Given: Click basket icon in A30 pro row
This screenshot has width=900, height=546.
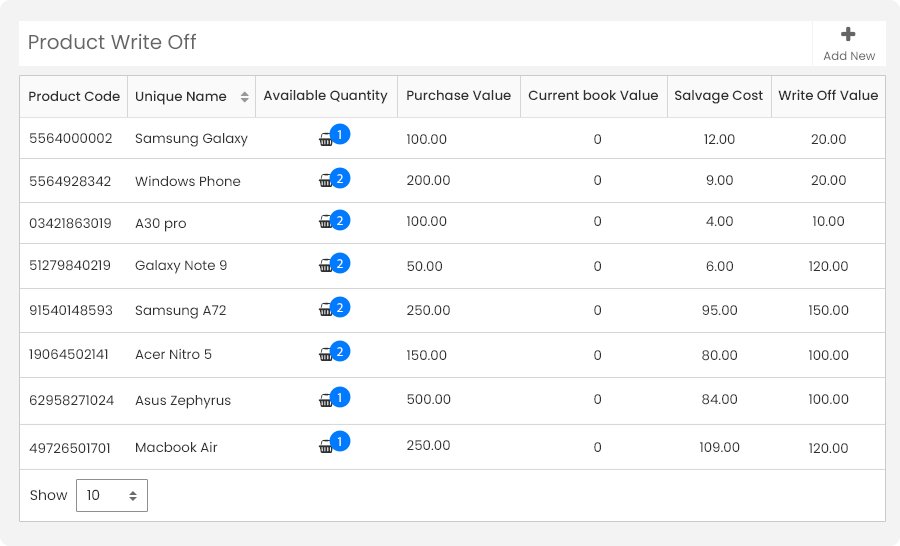Looking at the screenshot, I should tap(325, 222).
